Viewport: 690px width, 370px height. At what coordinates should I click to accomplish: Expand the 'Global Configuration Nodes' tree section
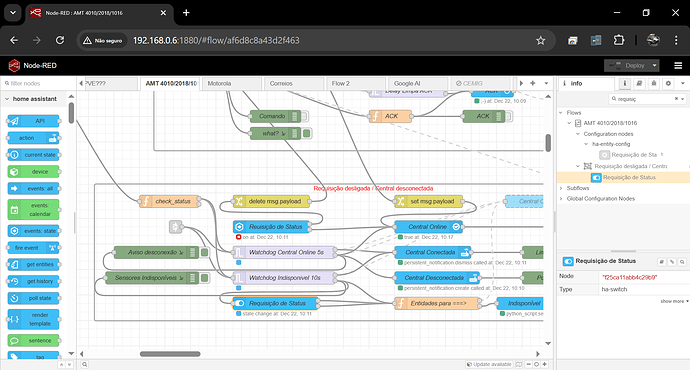[561, 199]
